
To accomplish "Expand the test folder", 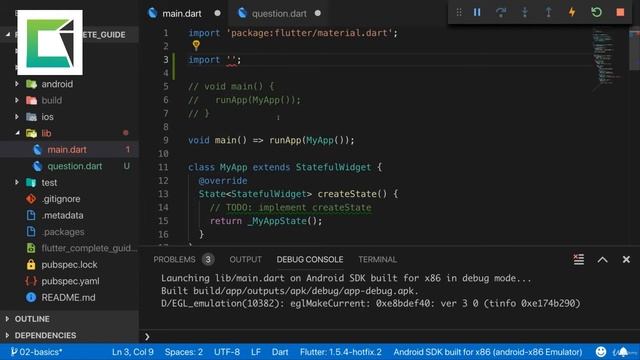I will coord(49,182).
